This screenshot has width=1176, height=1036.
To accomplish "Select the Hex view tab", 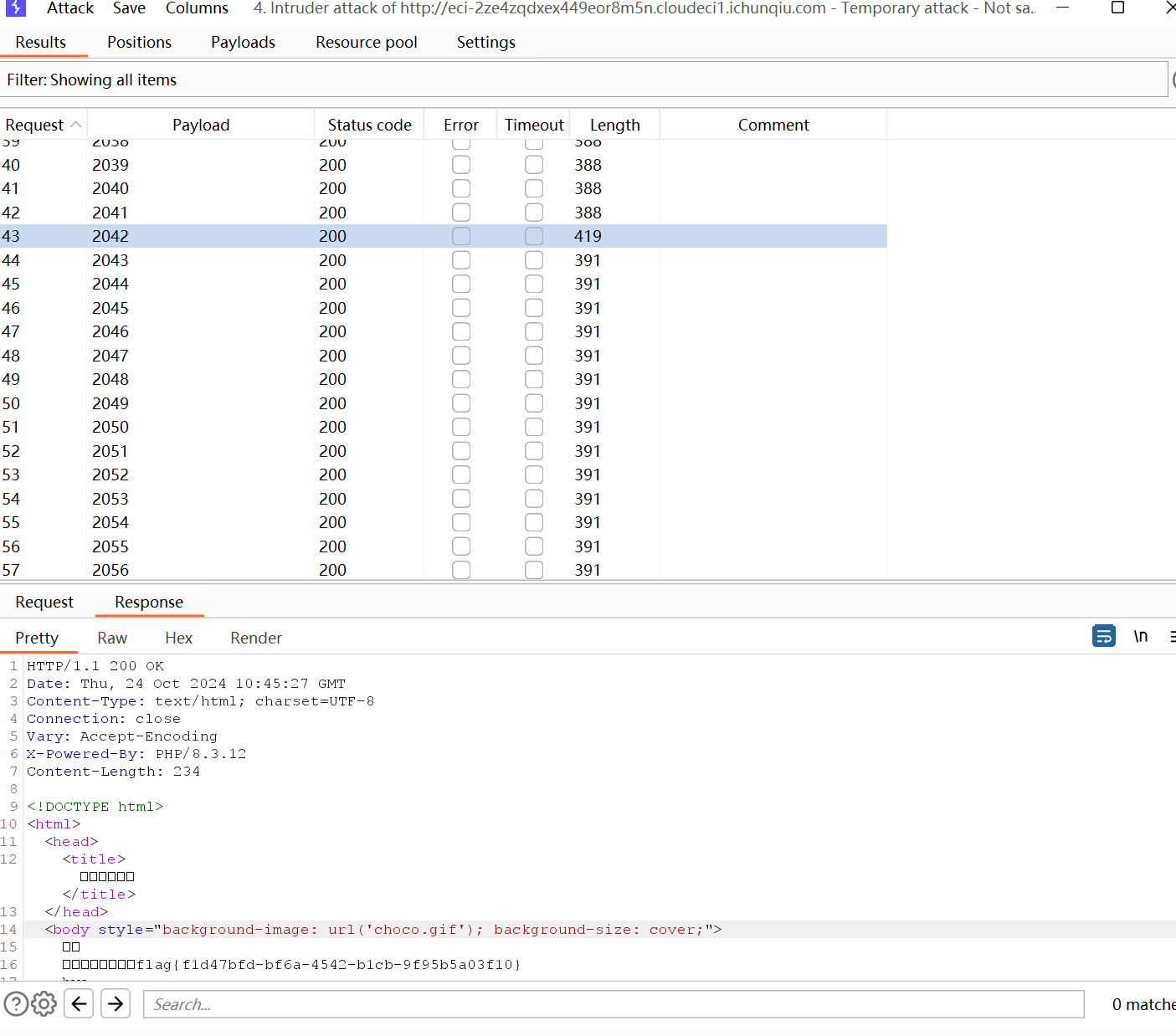I will (x=179, y=638).
